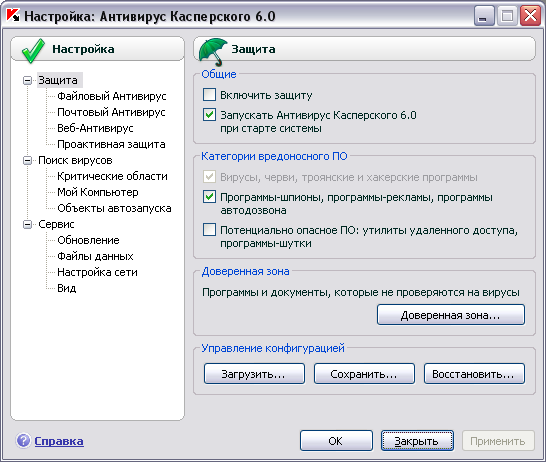
Task: Open Почтовый Антивирус settings
Action: tap(111, 112)
